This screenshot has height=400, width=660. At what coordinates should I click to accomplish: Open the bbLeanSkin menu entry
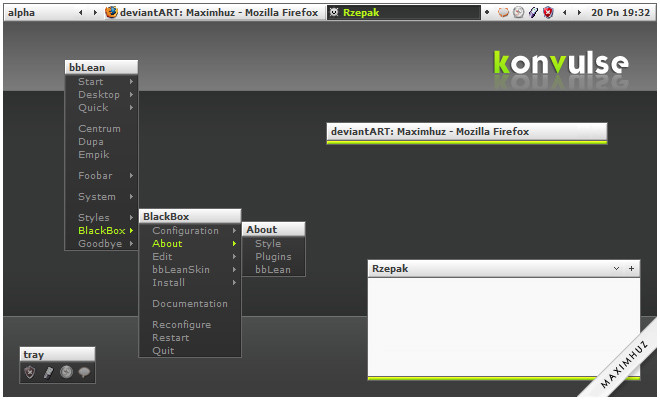pos(190,270)
